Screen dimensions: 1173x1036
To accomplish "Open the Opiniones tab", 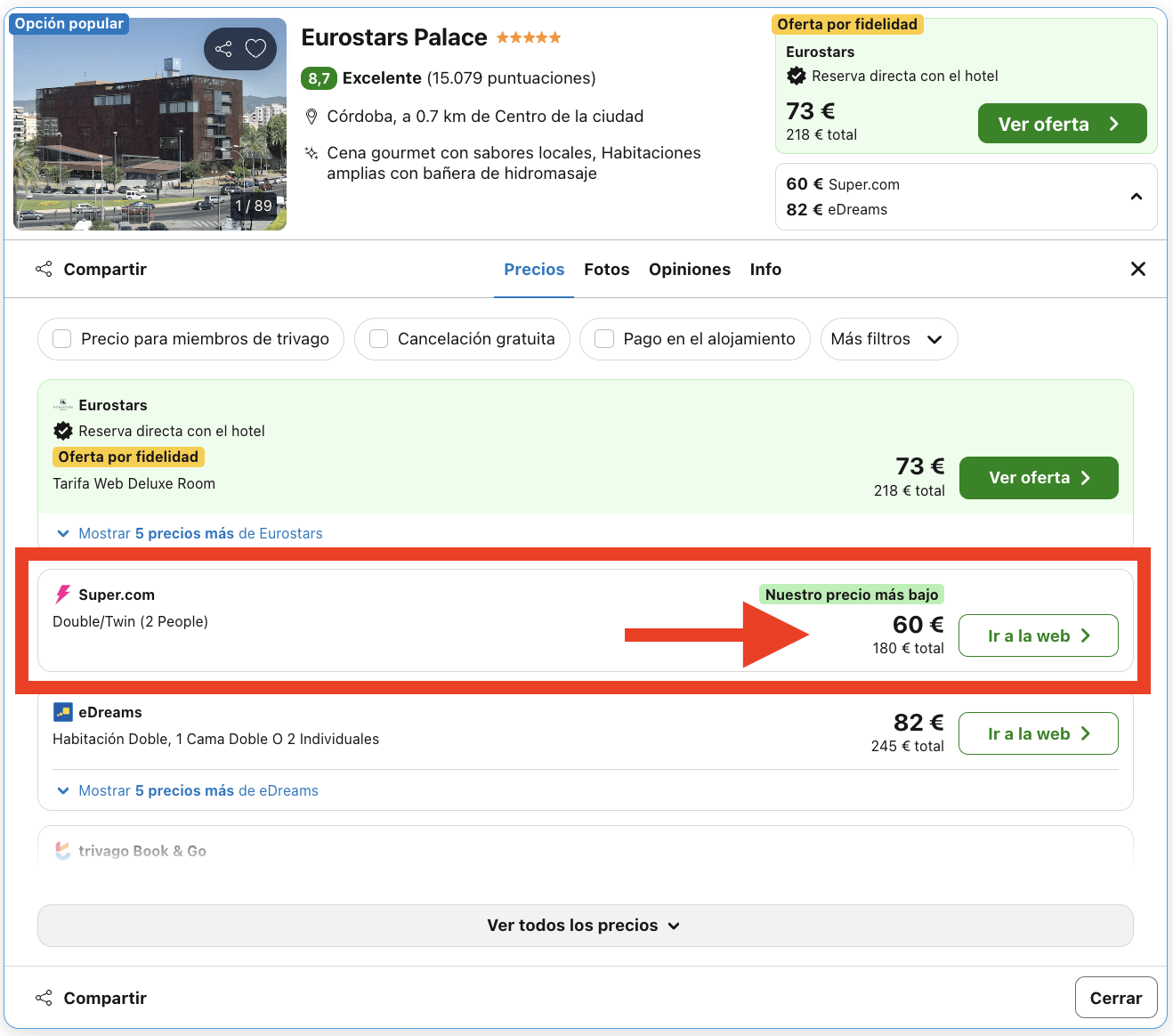I will click(x=690, y=269).
